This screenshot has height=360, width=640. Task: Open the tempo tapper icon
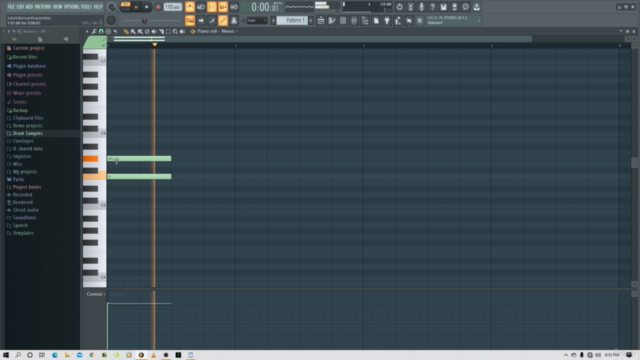pos(398,20)
